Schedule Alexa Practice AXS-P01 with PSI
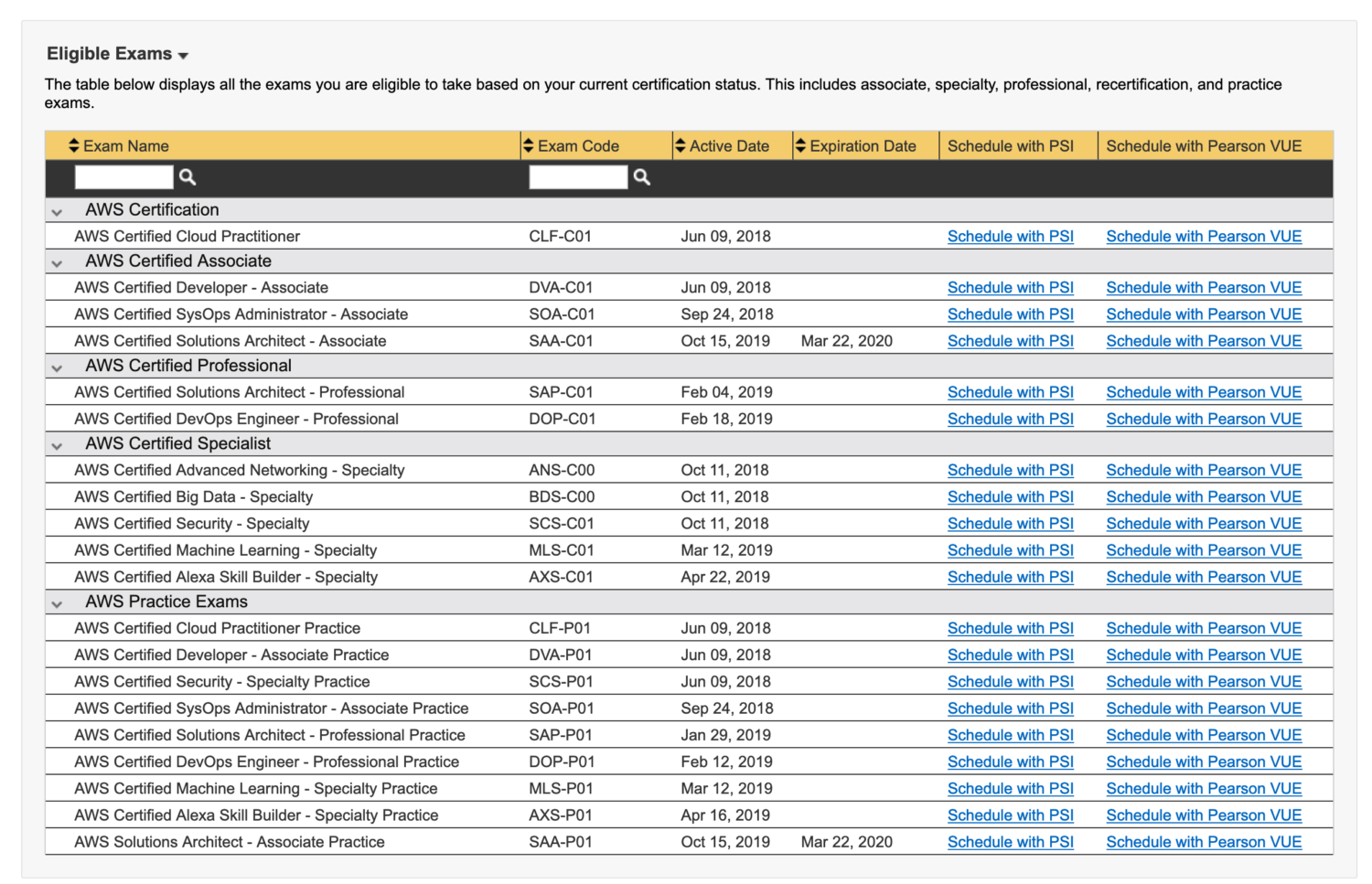Screen dimensions: 1372x884 tap(1011, 815)
